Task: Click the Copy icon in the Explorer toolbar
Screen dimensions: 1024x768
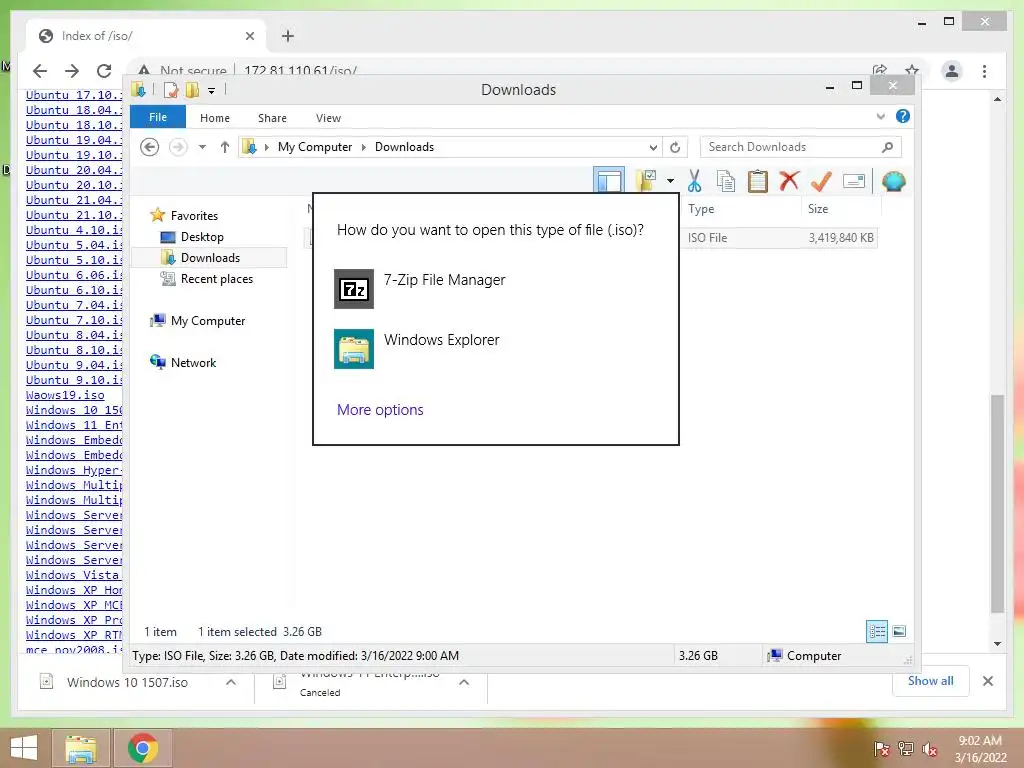Action: pyautogui.click(x=726, y=181)
